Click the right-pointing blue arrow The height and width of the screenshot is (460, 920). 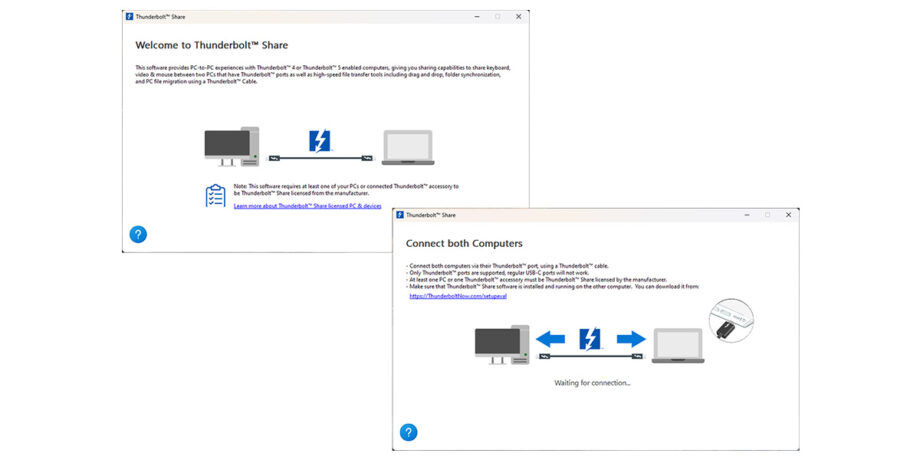(x=631, y=339)
